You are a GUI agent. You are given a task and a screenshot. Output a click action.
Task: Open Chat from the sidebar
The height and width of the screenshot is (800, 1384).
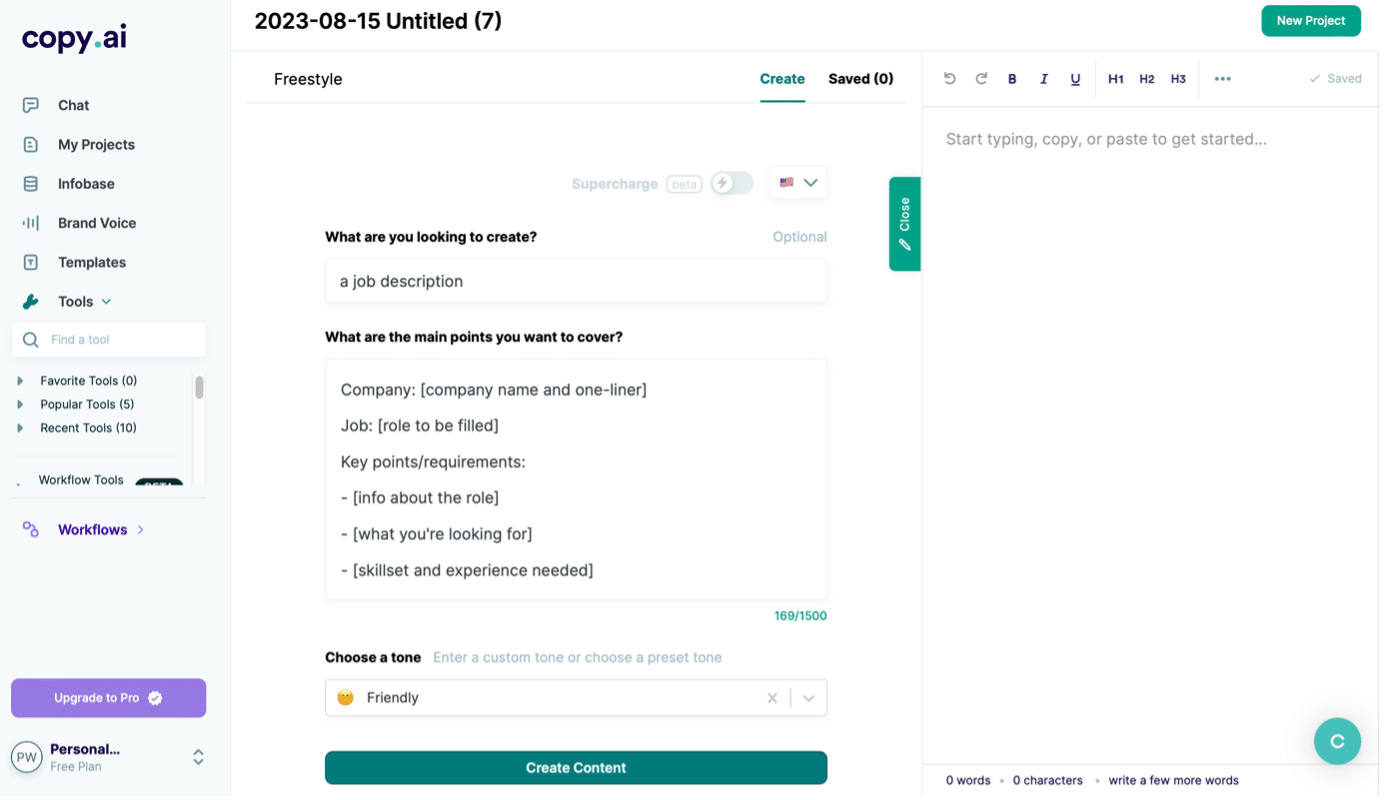click(x=73, y=105)
